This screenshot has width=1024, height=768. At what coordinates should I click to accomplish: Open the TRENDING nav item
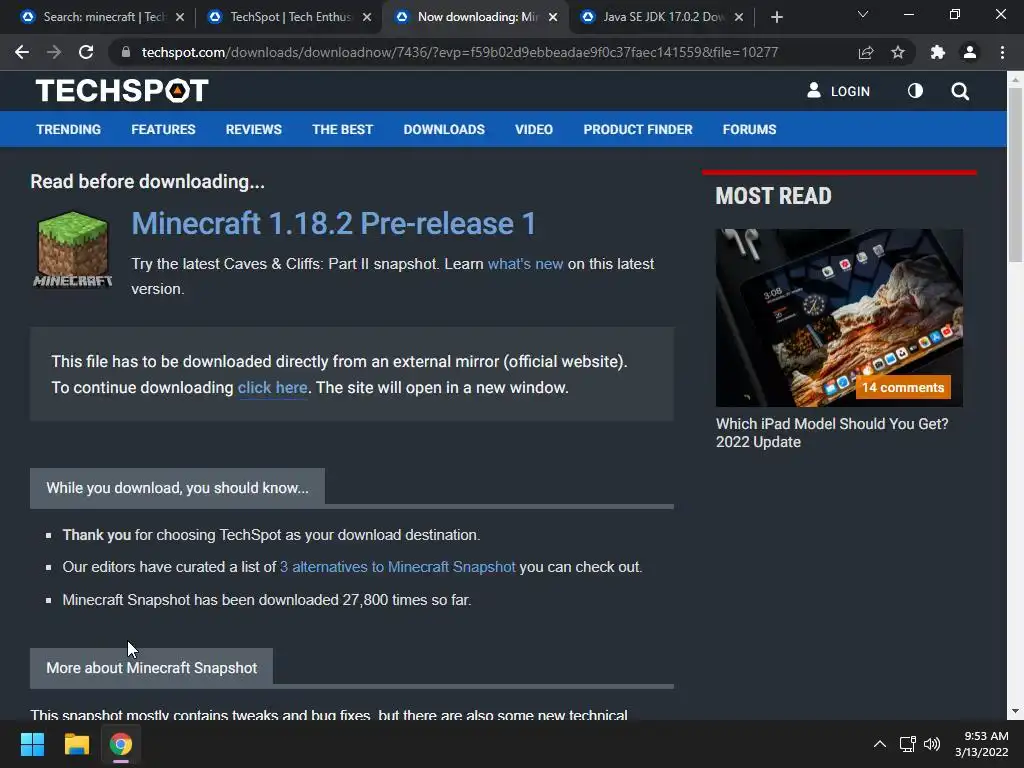[x=69, y=129]
